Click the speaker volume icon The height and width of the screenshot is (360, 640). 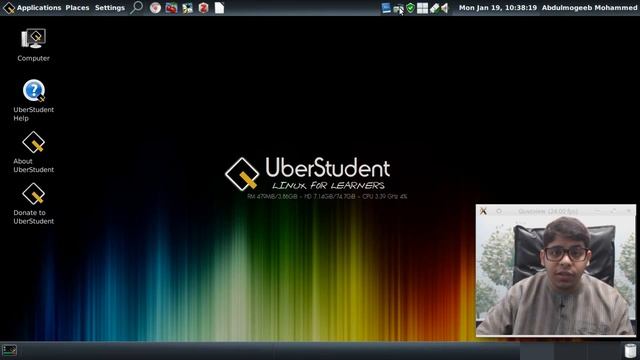(444, 8)
